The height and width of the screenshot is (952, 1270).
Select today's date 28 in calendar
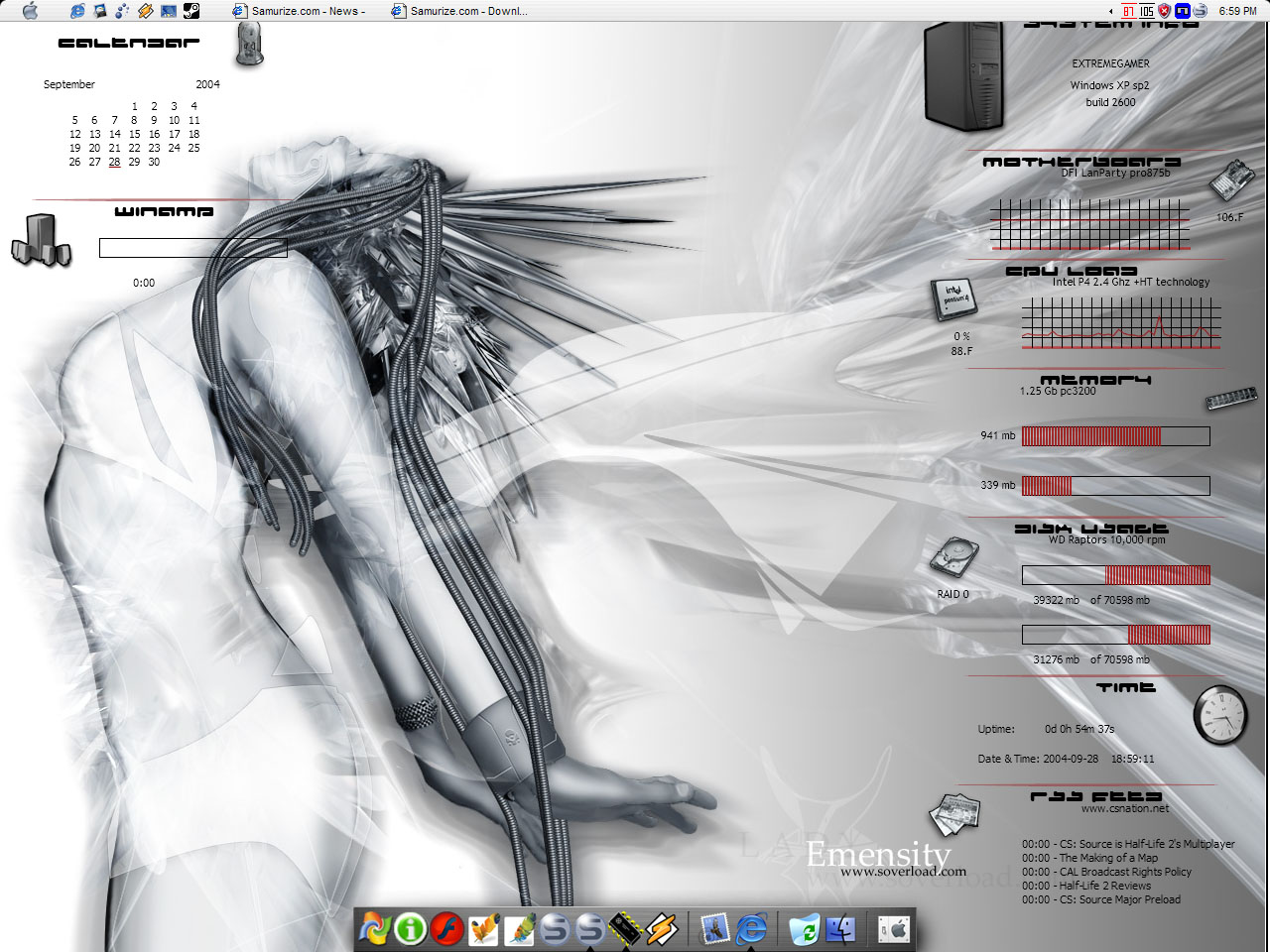pos(114,162)
